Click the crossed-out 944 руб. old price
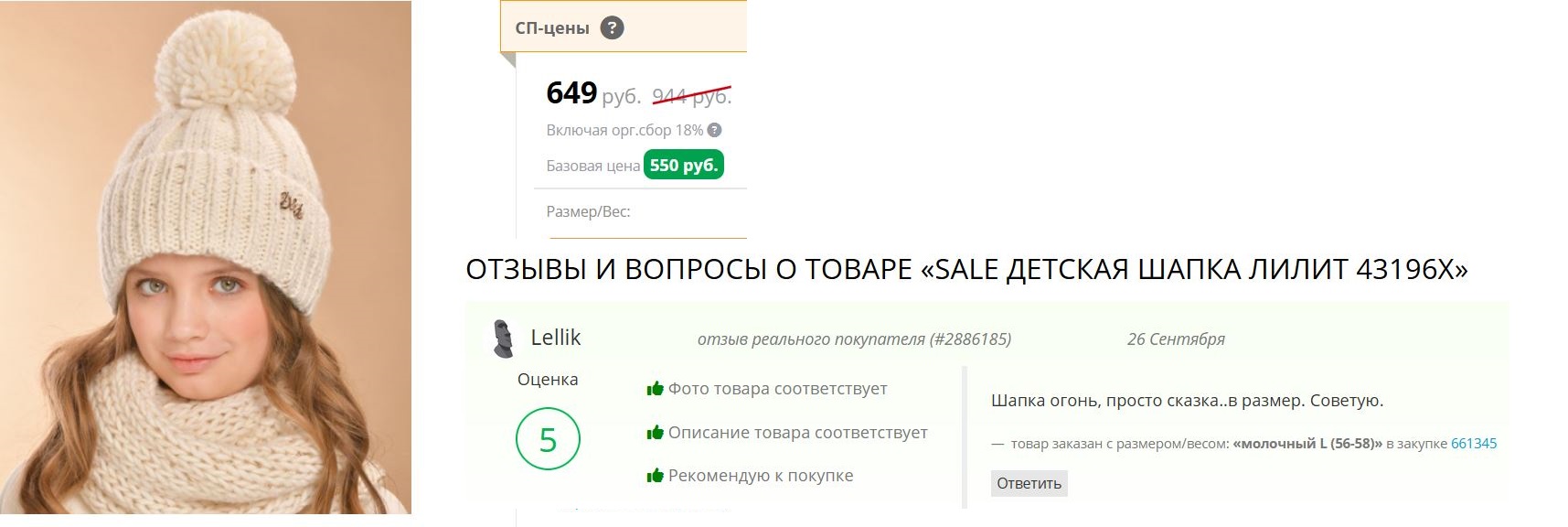Image resolution: width=1568 pixels, height=527 pixels. click(x=691, y=95)
